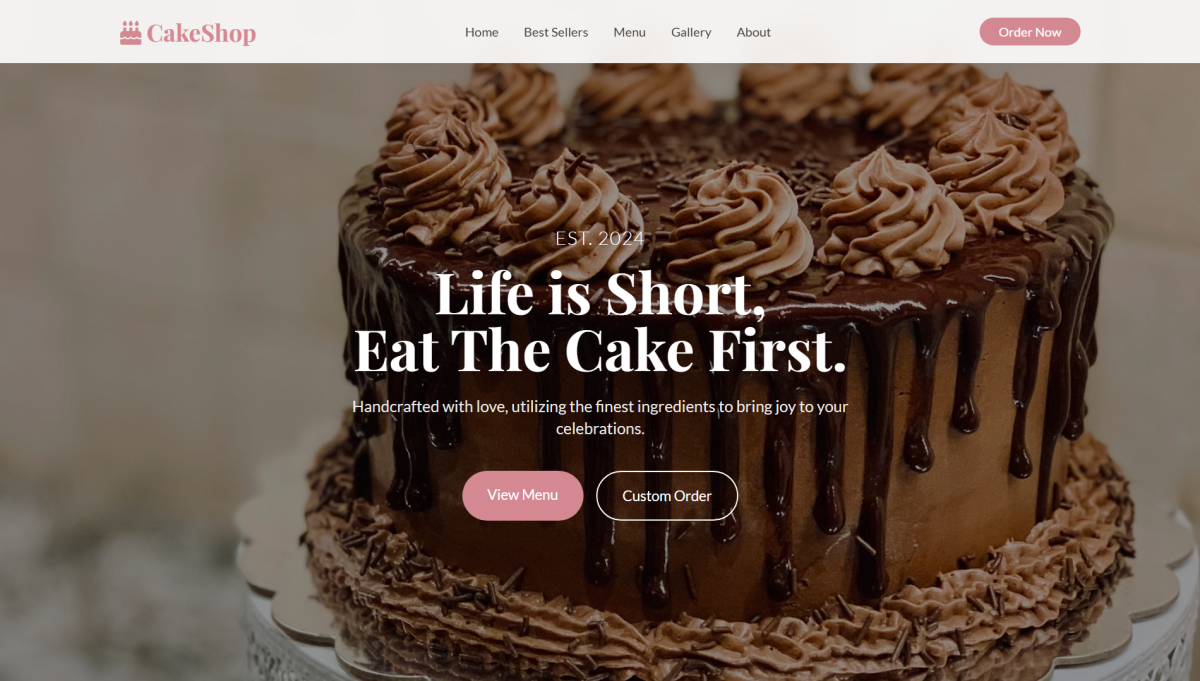Click the "Life is Short," headline line
The height and width of the screenshot is (681, 1200).
coord(600,293)
